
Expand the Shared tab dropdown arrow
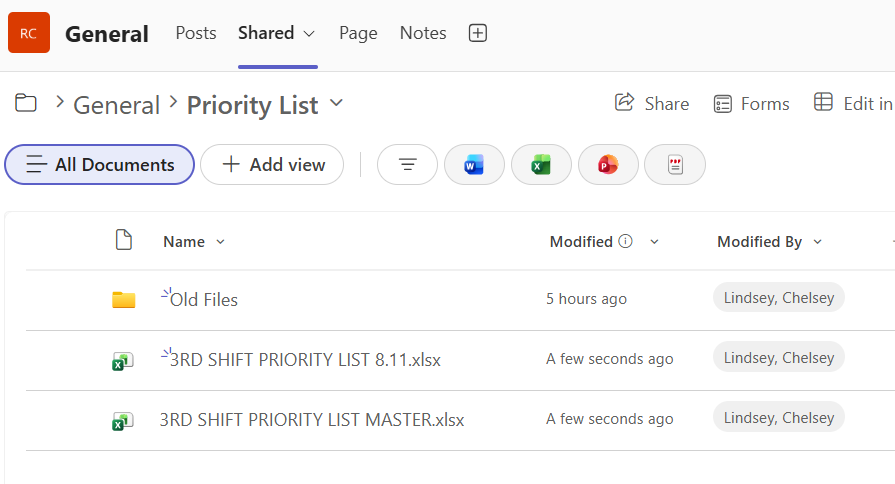click(x=309, y=34)
